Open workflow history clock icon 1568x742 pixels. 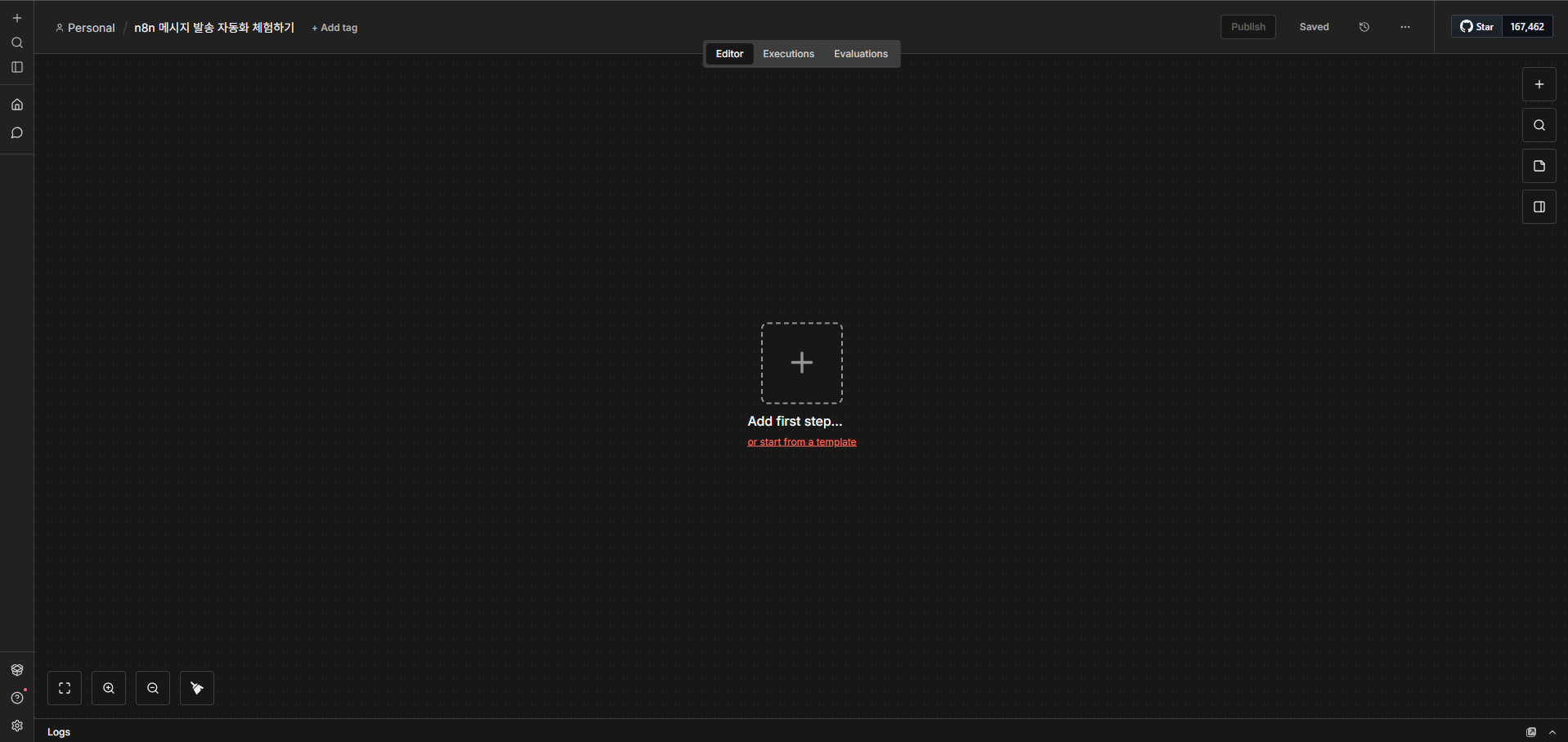tap(1364, 27)
